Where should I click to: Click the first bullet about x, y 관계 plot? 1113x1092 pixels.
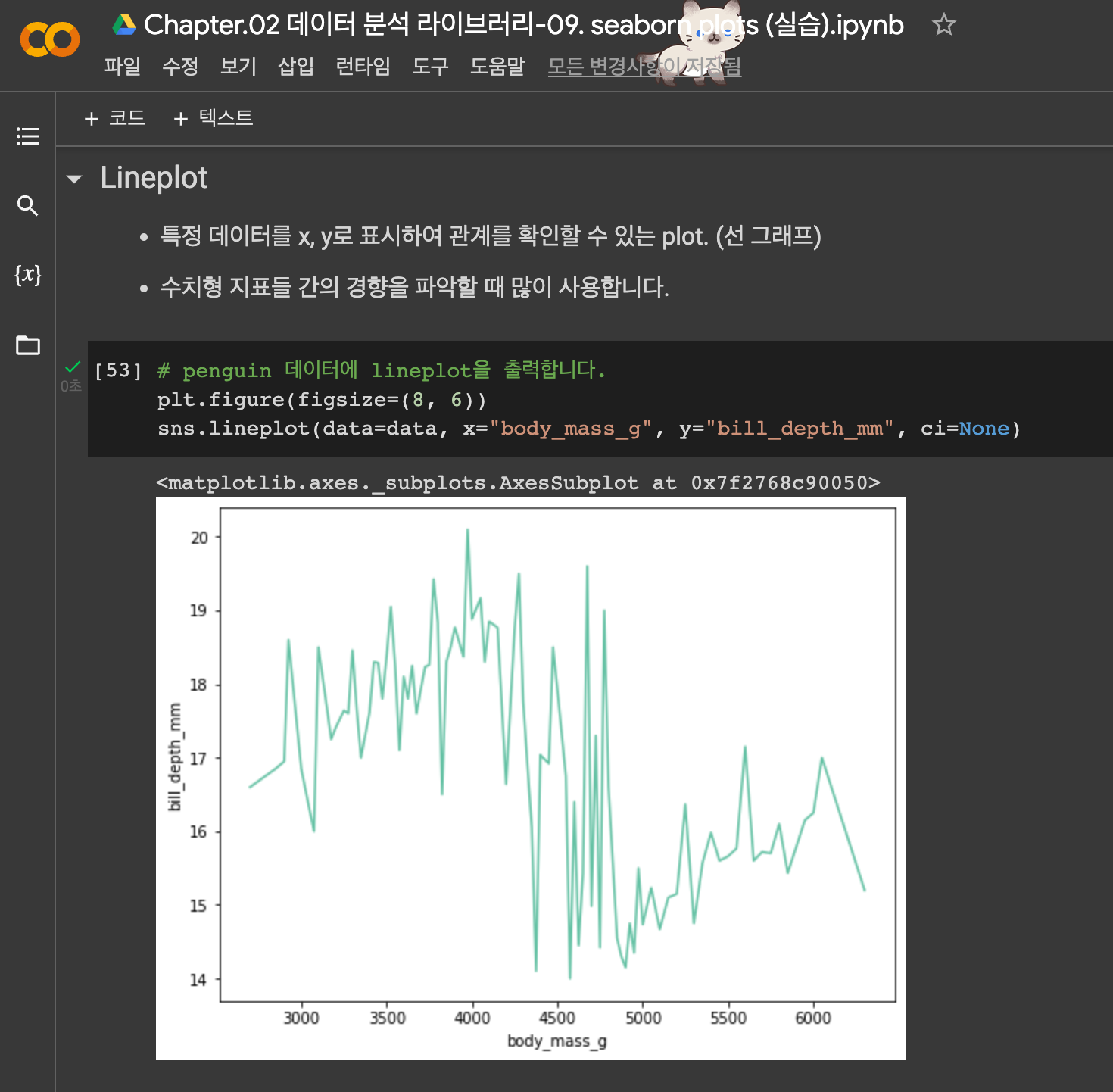tap(491, 236)
